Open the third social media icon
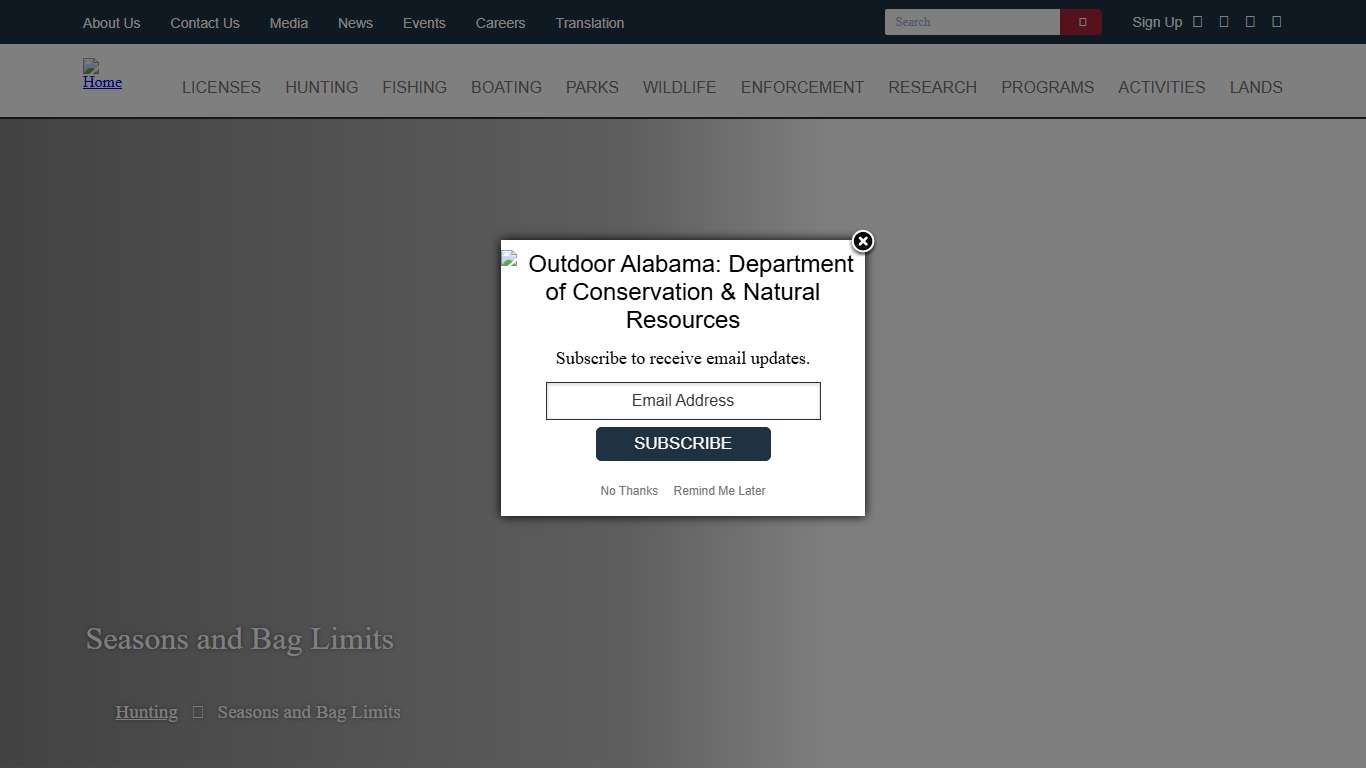 coord(1249,21)
